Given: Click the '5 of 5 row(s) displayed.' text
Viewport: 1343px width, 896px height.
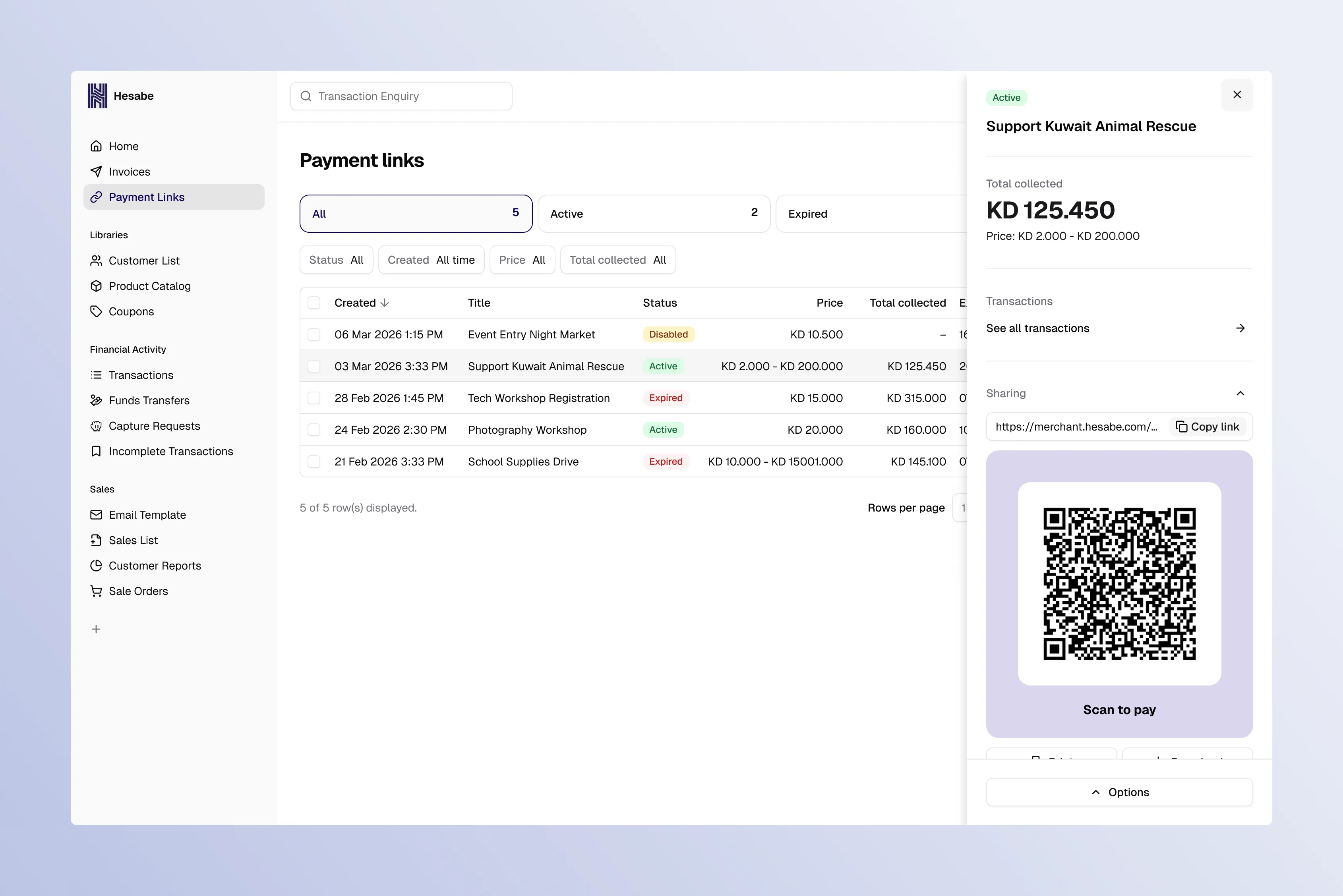Looking at the screenshot, I should pos(358,508).
